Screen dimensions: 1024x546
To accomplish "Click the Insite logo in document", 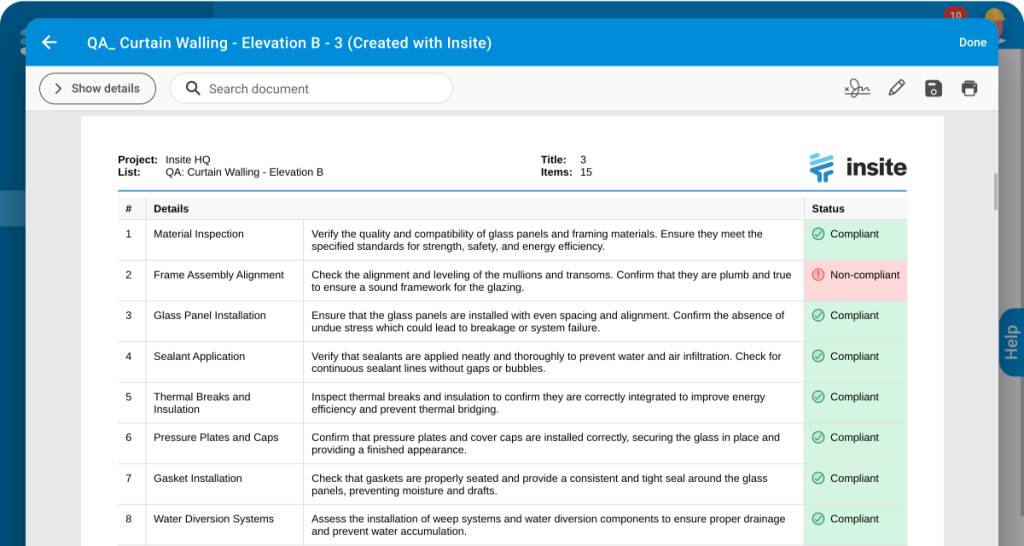I will coord(857,167).
